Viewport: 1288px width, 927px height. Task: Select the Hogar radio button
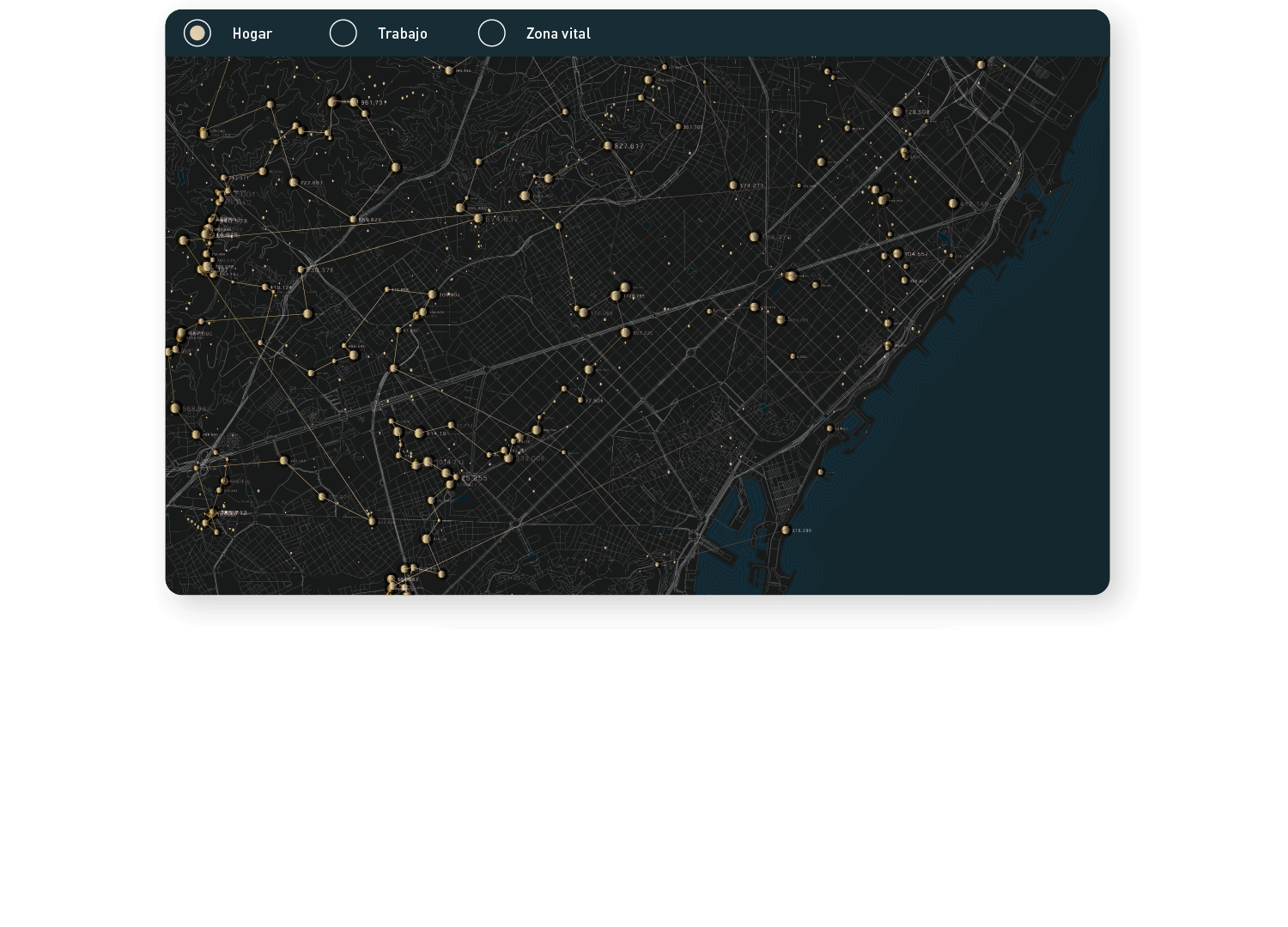pos(197,33)
